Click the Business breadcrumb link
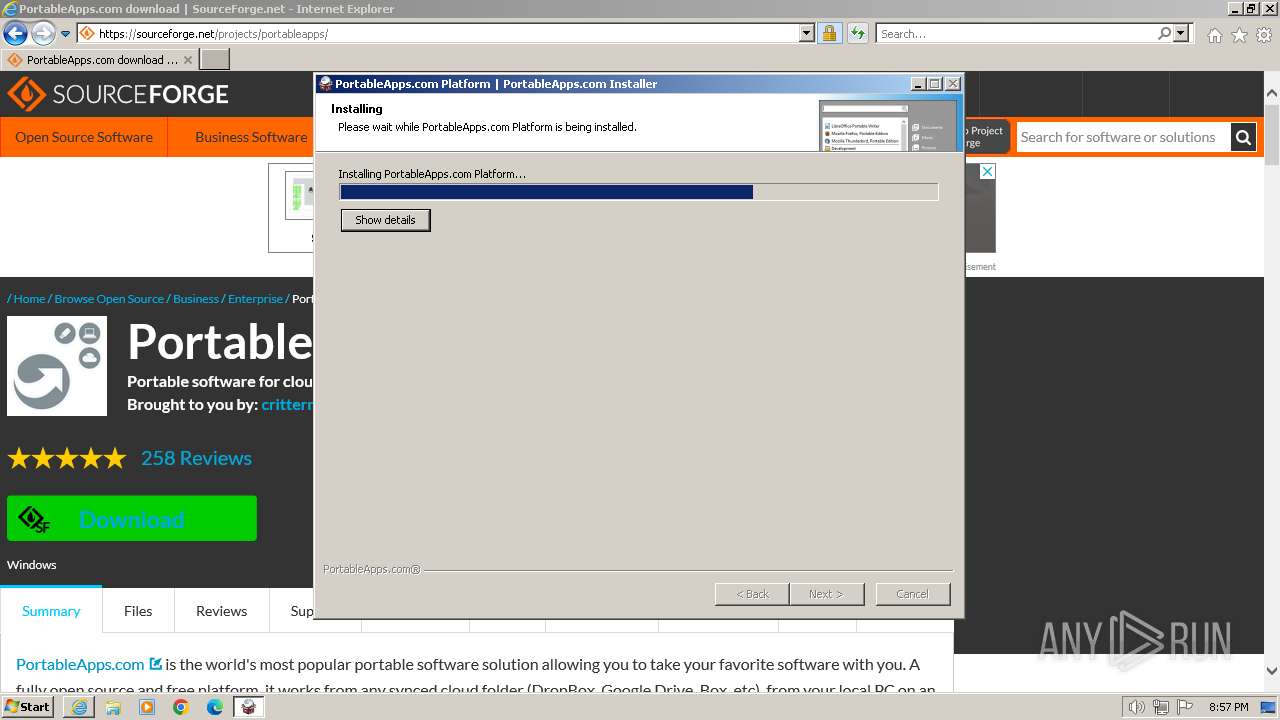The height and width of the screenshot is (720, 1280). pyautogui.click(x=196, y=299)
